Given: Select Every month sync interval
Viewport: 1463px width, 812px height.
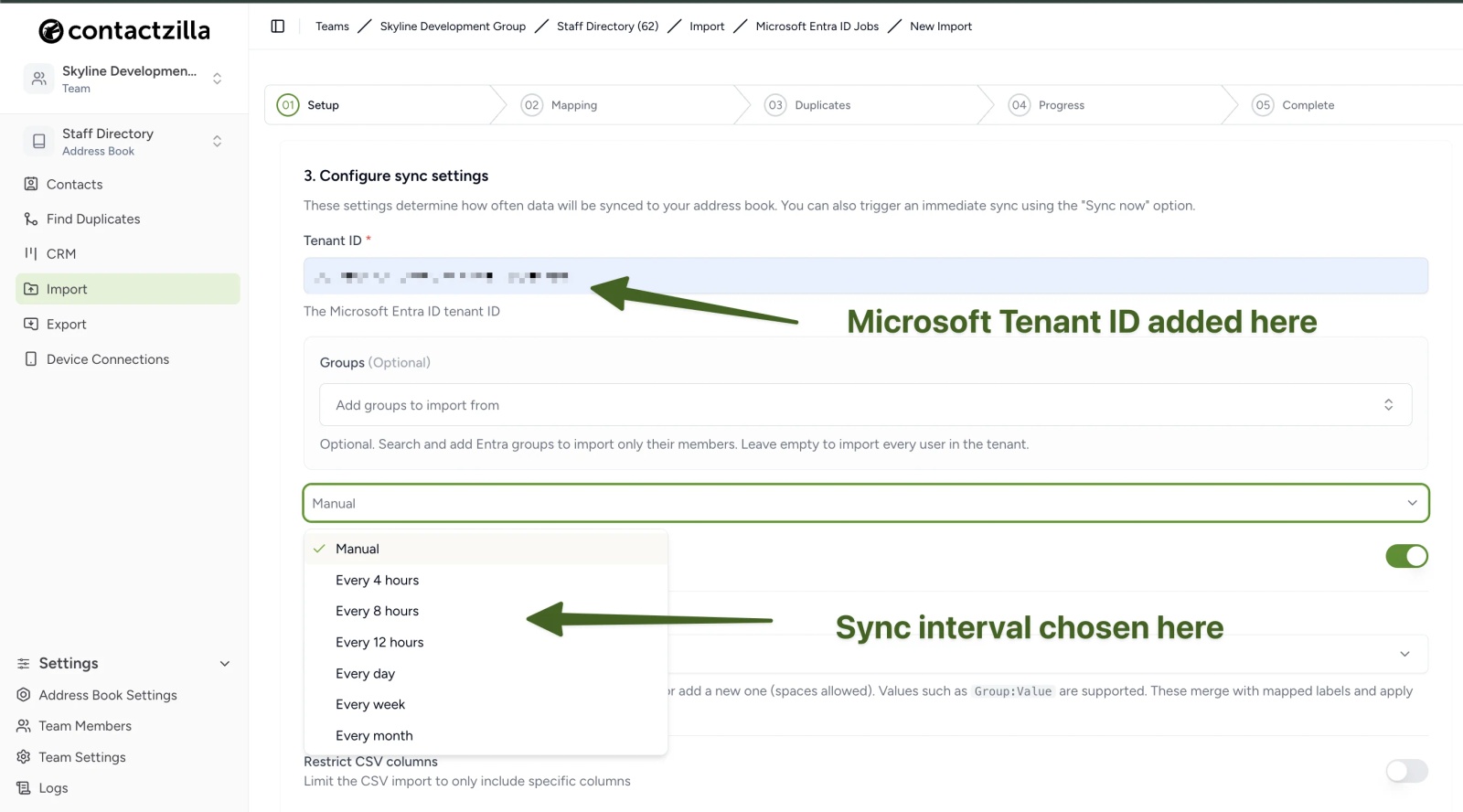Looking at the screenshot, I should point(486,736).
